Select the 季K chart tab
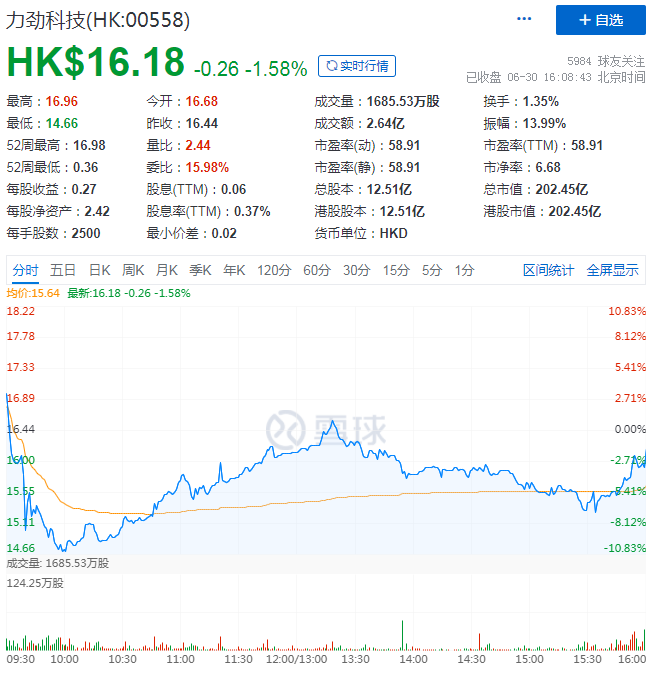Screen dimensions: 651x674 click(200, 270)
